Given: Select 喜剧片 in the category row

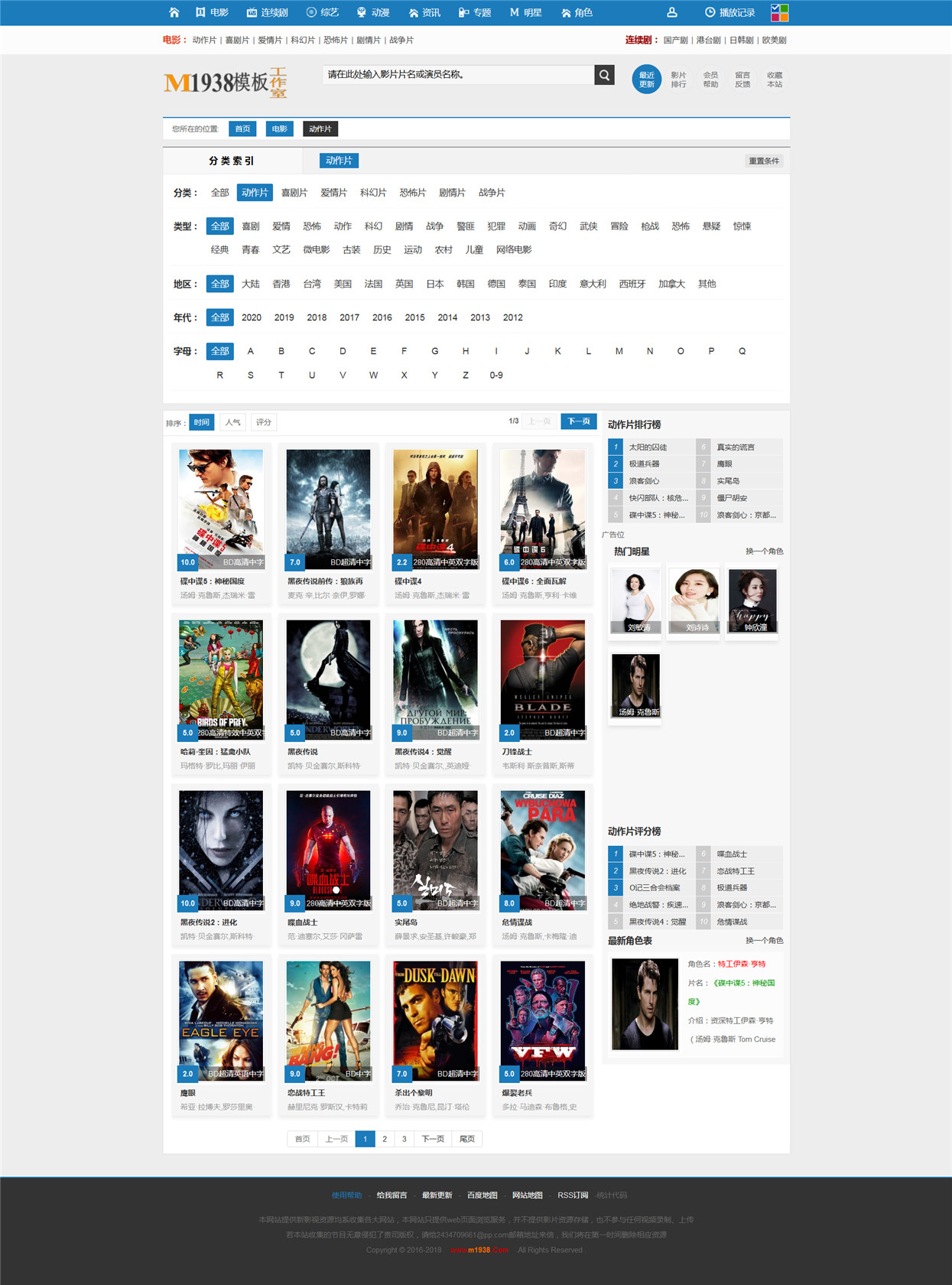Looking at the screenshot, I should pyautogui.click(x=294, y=193).
